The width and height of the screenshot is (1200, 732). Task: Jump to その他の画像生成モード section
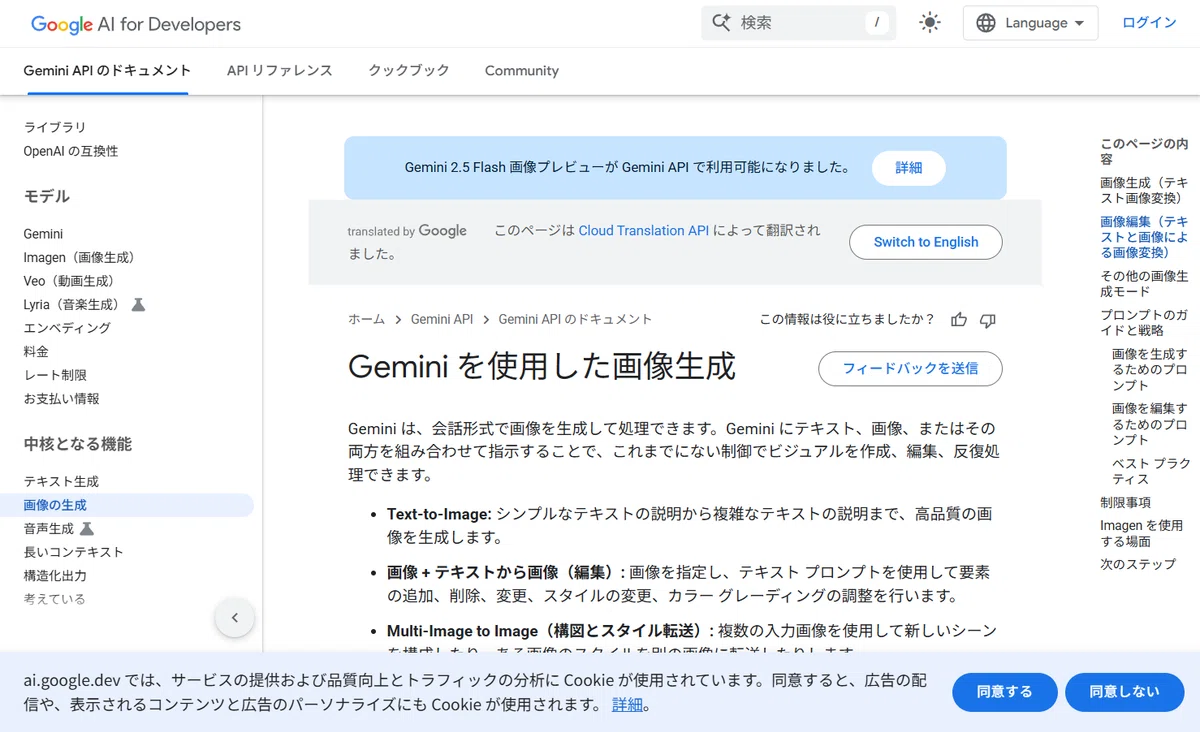tap(1144, 284)
